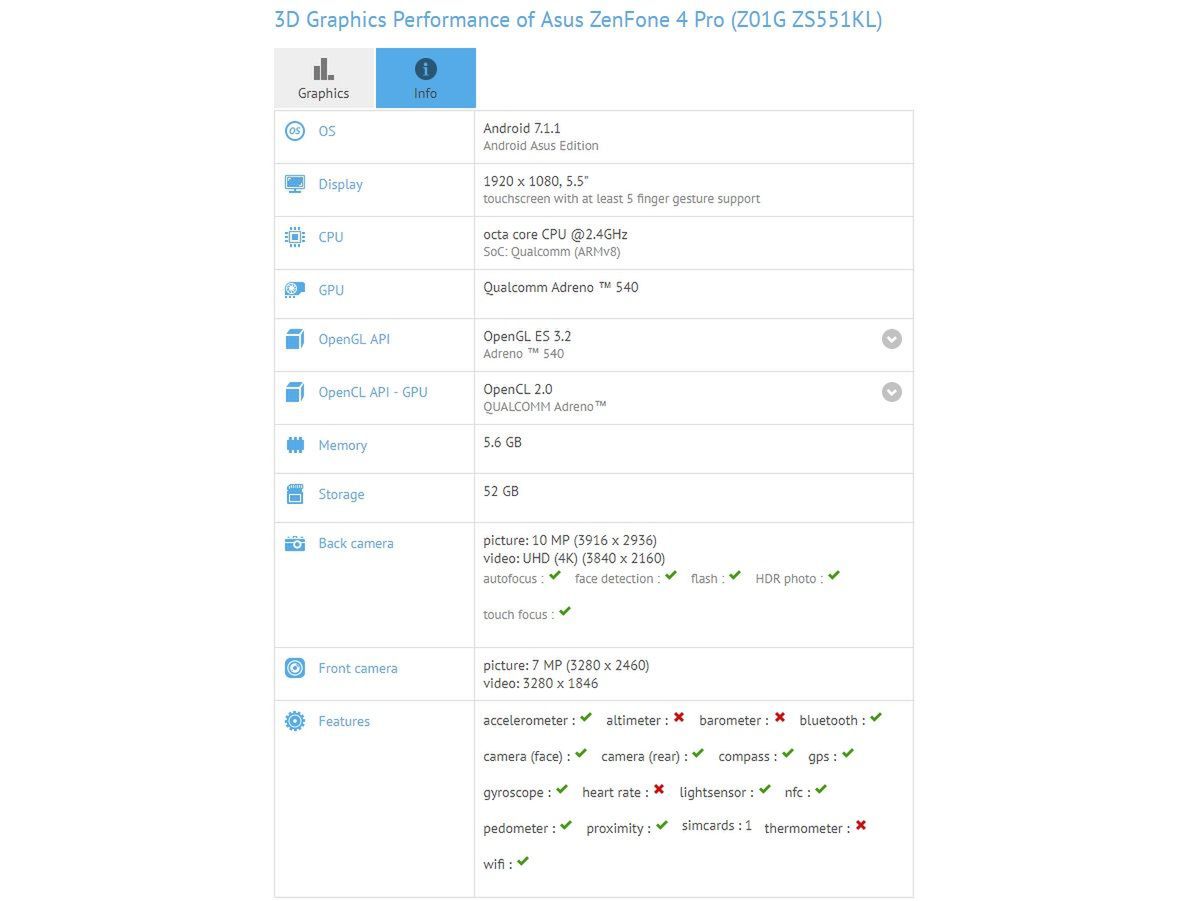1181x901 pixels.
Task: Click the CPU label
Action: 331,237
